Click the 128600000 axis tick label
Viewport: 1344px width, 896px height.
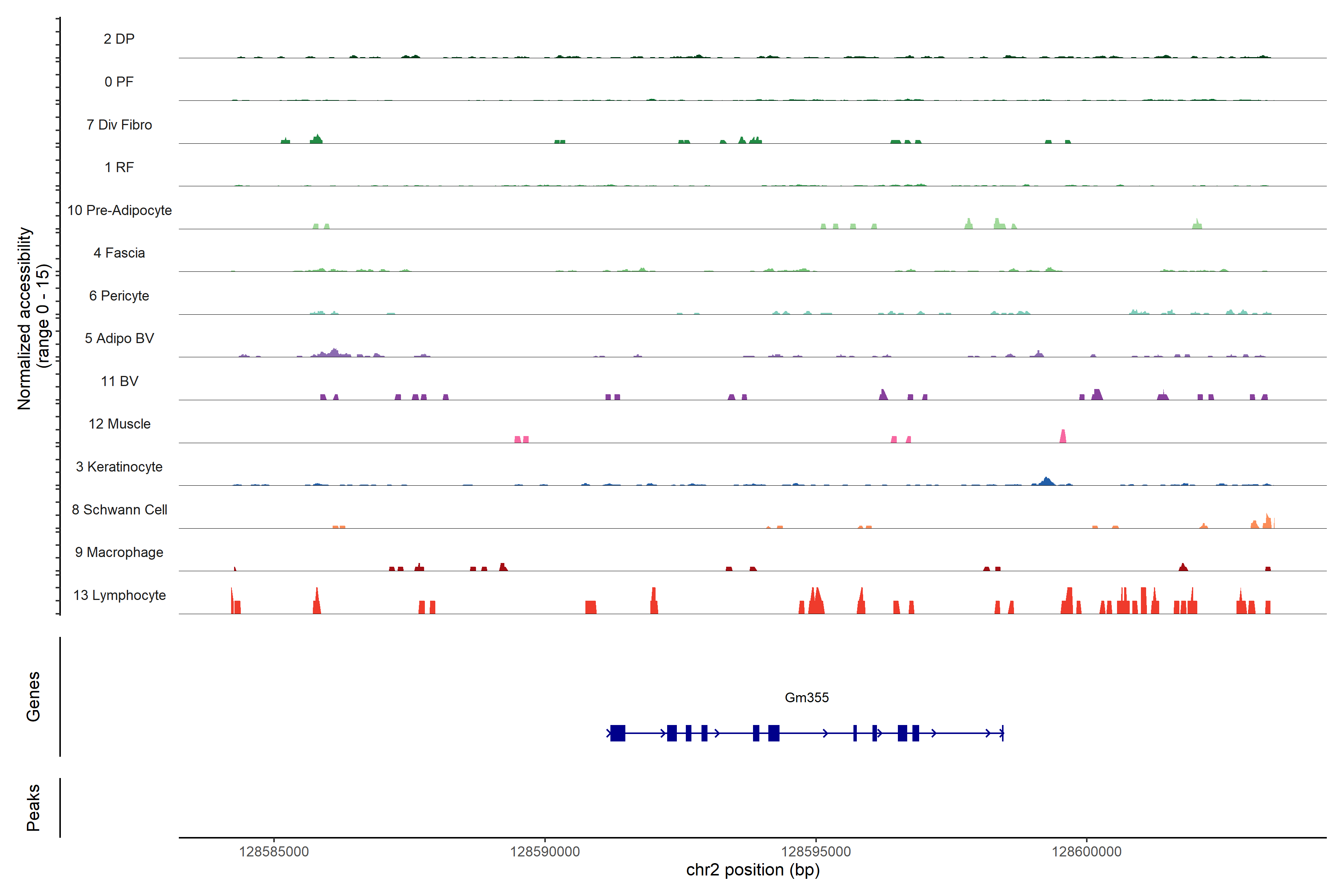1086,852
